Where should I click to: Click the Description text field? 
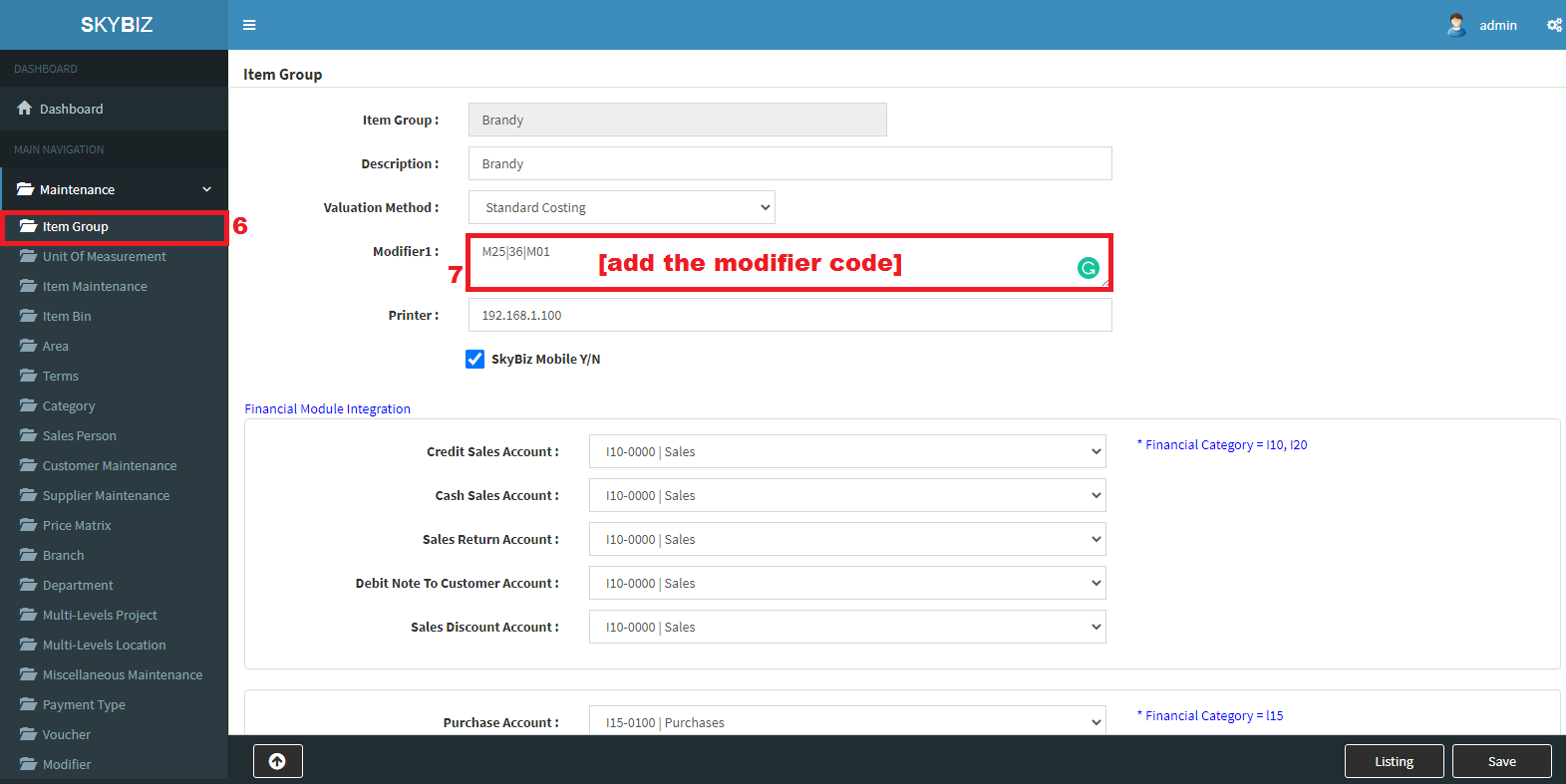789,163
